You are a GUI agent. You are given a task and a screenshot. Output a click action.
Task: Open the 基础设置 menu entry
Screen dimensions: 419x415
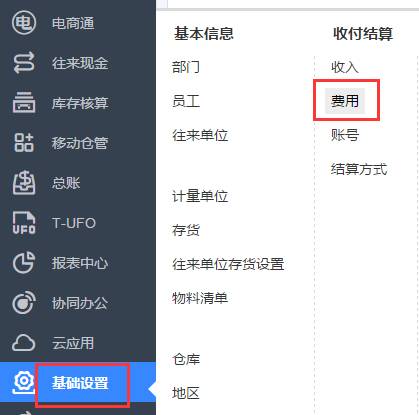(x=80, y=383)
